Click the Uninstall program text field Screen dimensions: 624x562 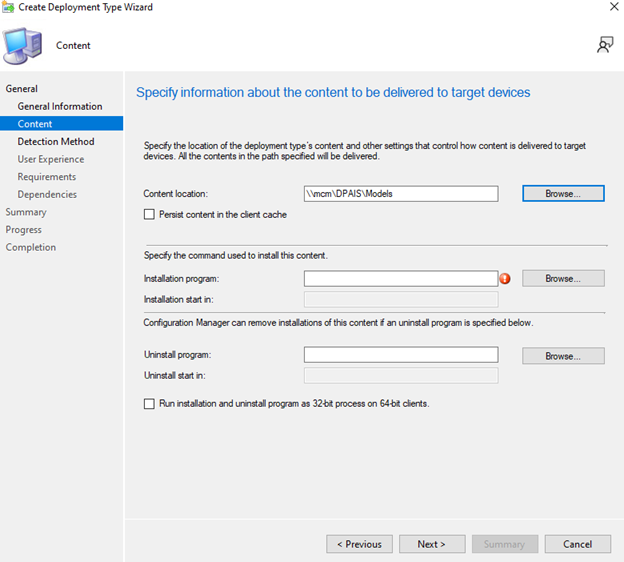[x=401, y=355]
